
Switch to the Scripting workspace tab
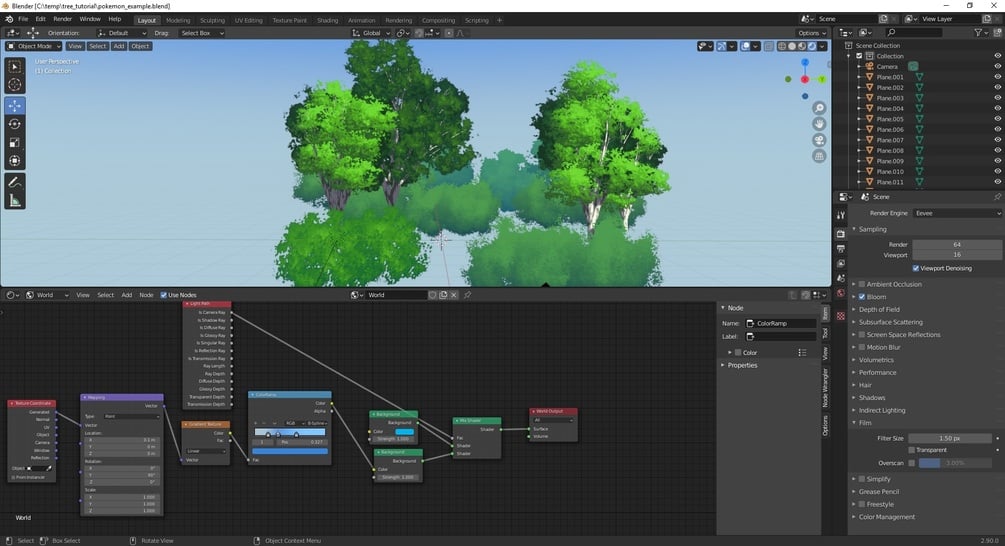pyautogui.click(x=476, y=21)
